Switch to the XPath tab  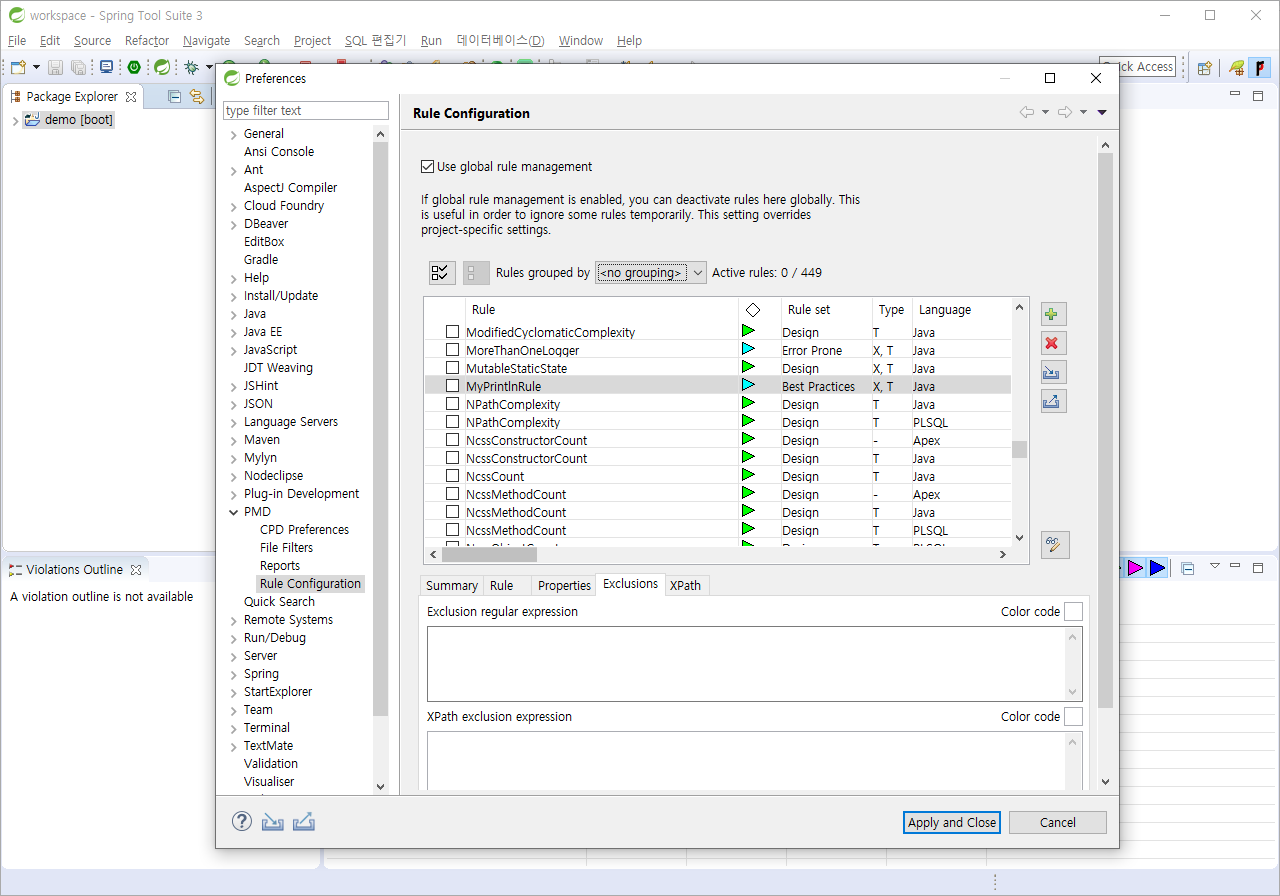(x=685, y=586)
